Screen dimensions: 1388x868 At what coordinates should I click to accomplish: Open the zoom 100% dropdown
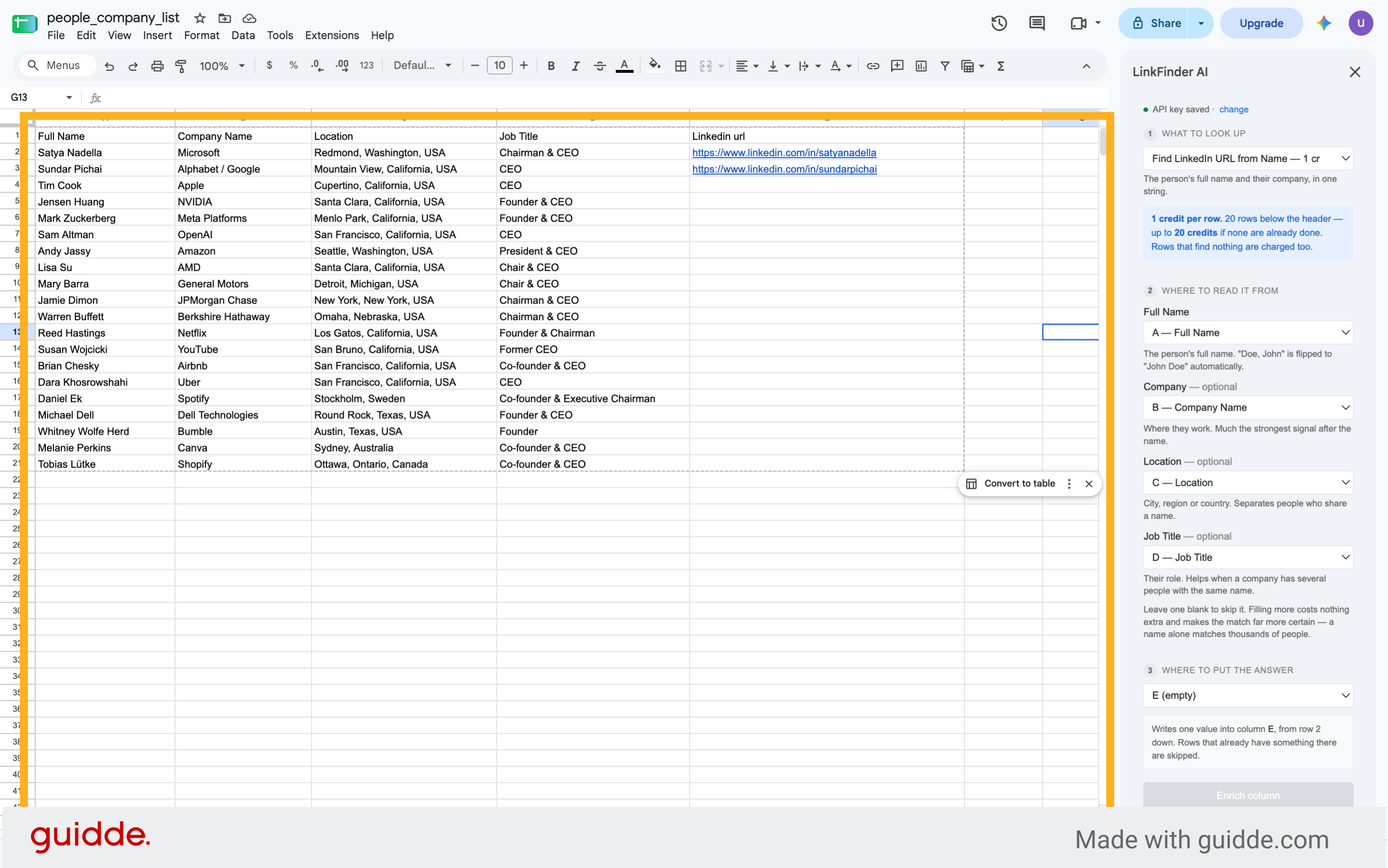222,66
